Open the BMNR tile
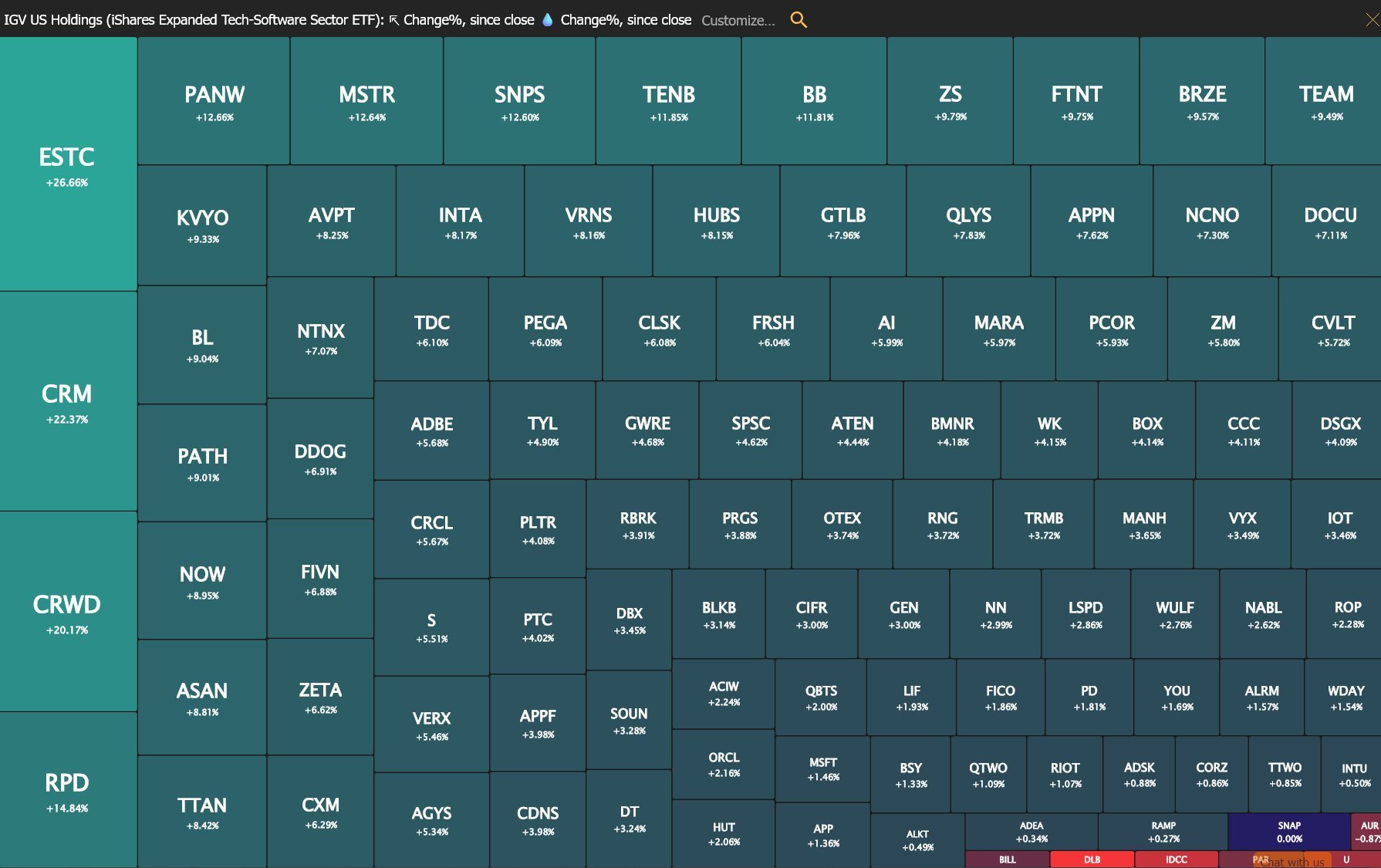Screen dimensions: 1381x868 point(952,431)
